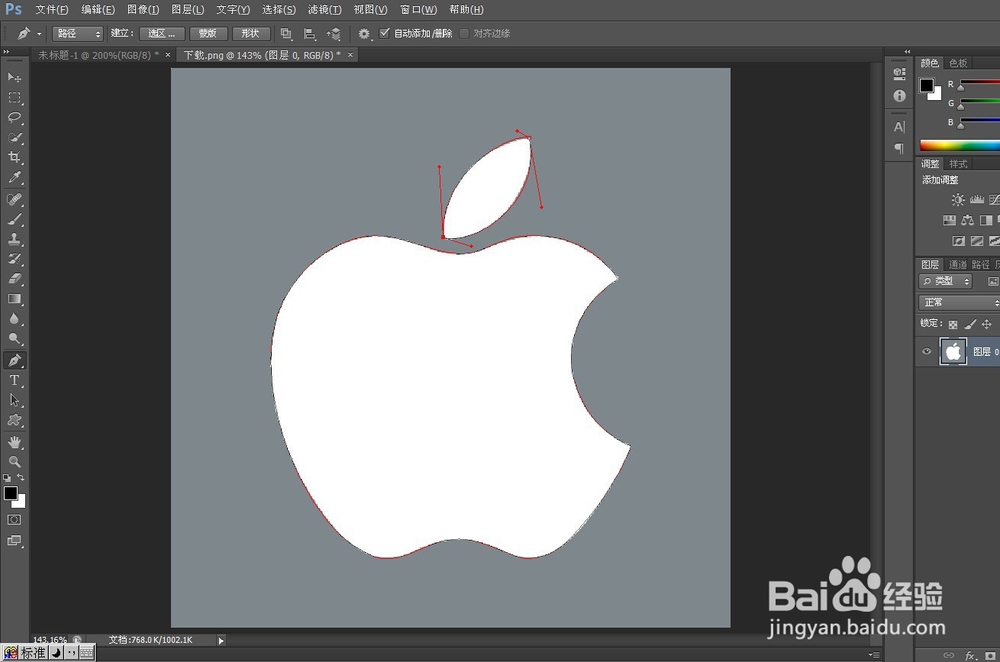Add Posterize adjustment

pos(976,240)
